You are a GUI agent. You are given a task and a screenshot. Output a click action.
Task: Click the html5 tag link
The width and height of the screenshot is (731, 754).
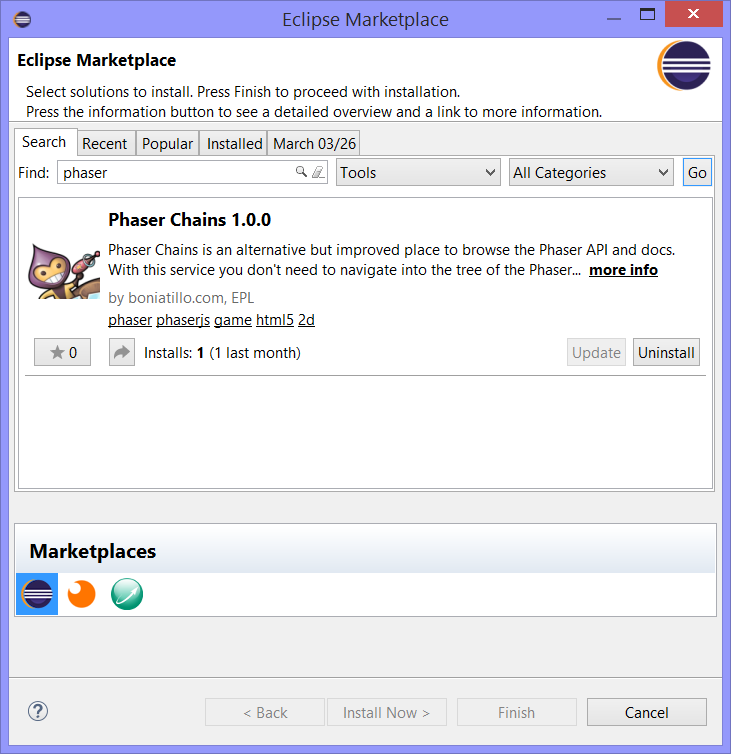(275, 320)
